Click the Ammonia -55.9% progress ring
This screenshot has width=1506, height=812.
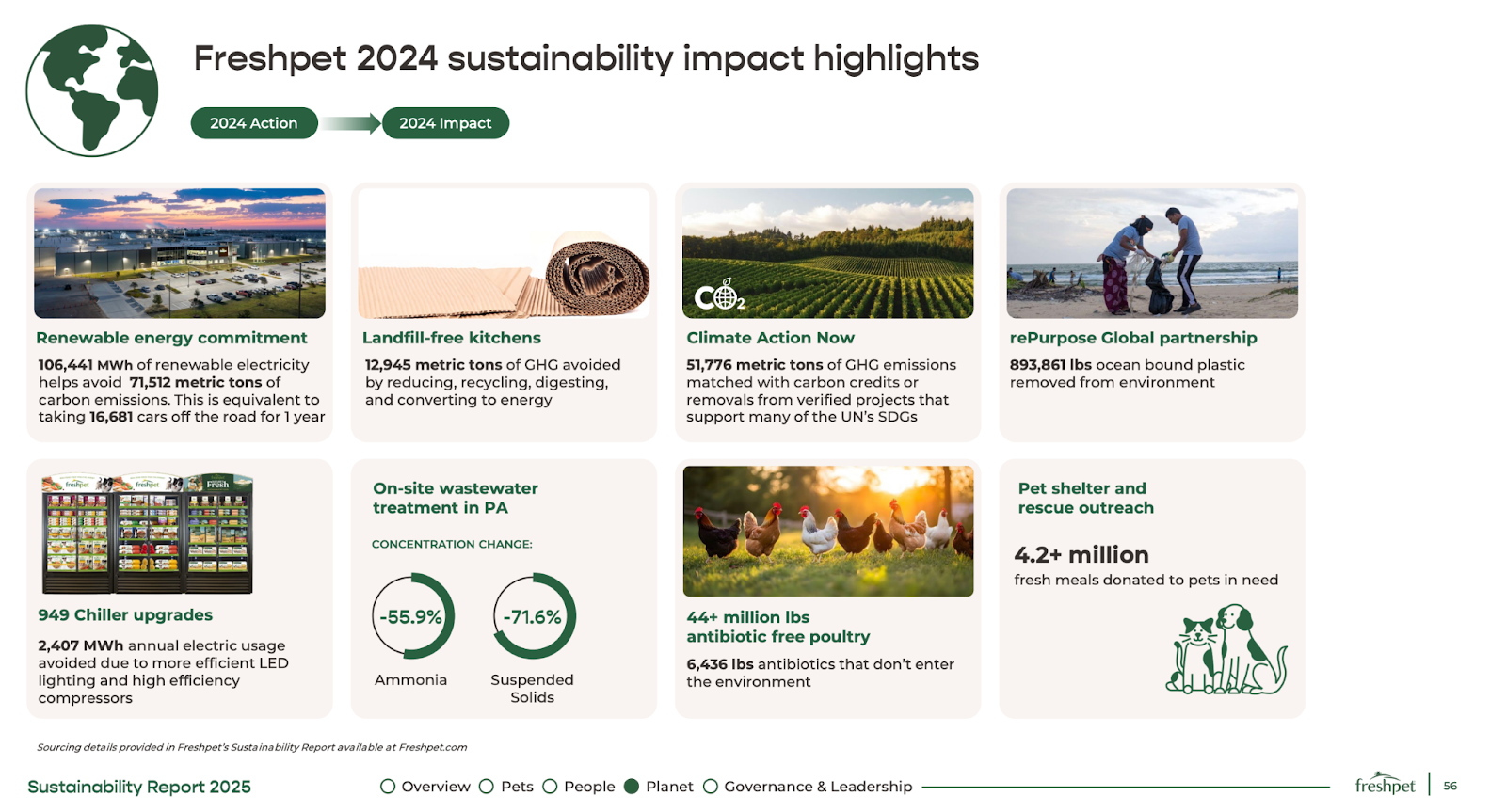(413, 616)
